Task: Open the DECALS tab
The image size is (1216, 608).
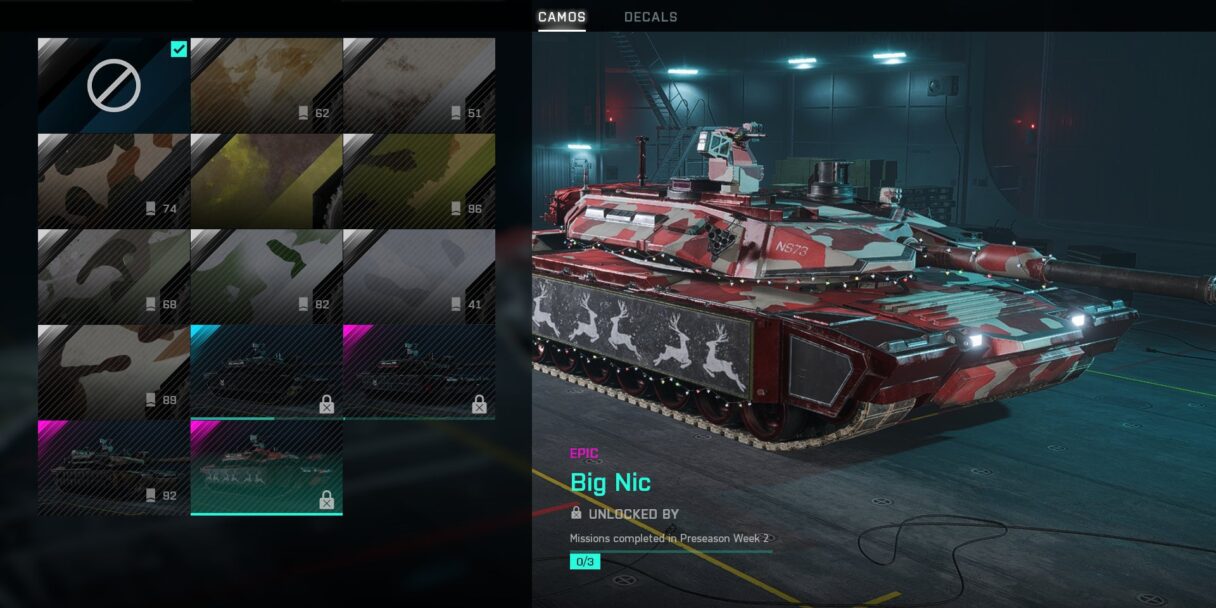Action: click(651, 17)
